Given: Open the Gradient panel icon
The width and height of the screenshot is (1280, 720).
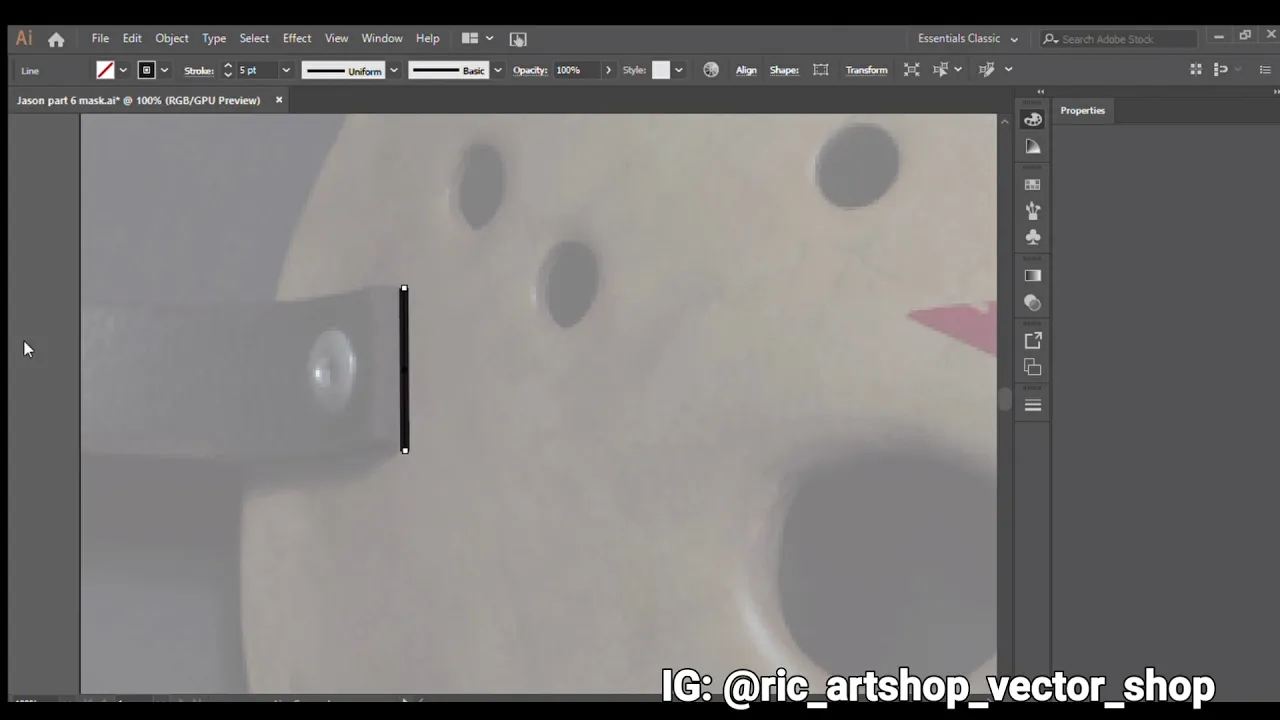Looking at the screenshot, I should 1033,276.
